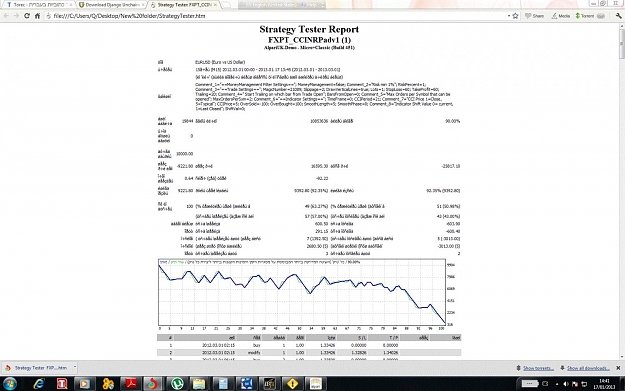Viewport: 625px width, 391px height.
Task: Click the modify cell in order row 2
Action: point(254,353)
